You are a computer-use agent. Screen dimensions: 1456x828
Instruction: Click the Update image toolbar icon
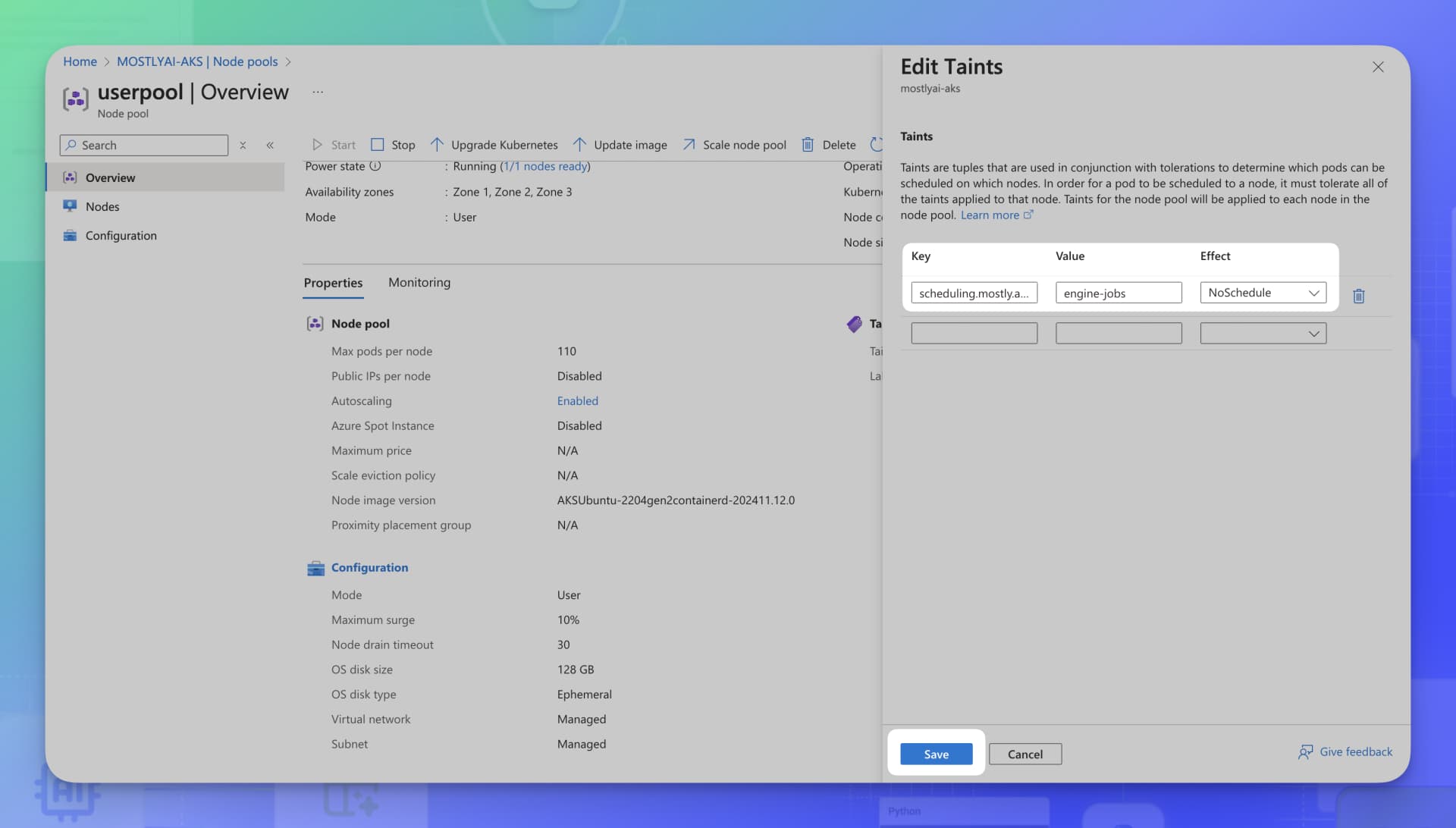[x=581, y=144]
